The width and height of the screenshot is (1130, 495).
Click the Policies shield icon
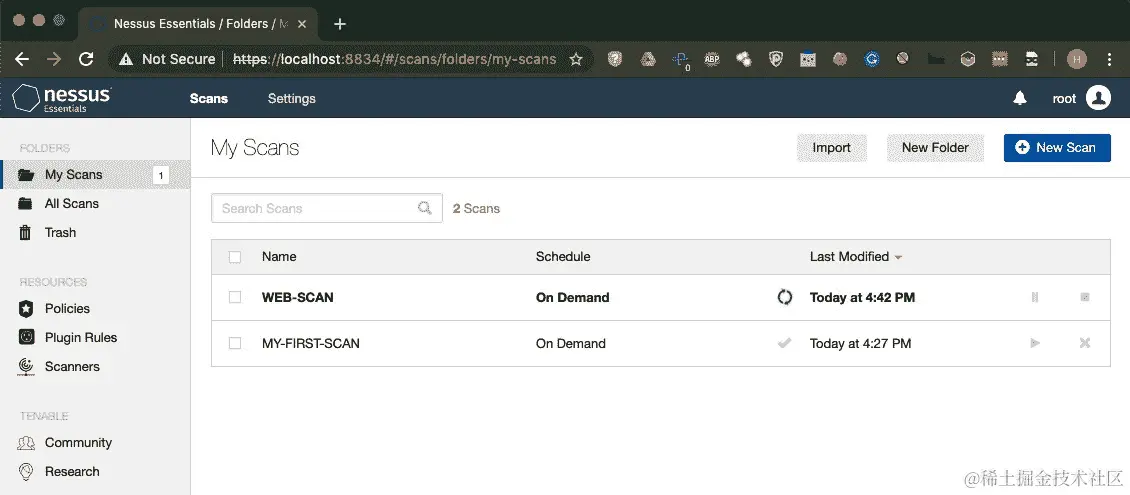pos(26,308)
